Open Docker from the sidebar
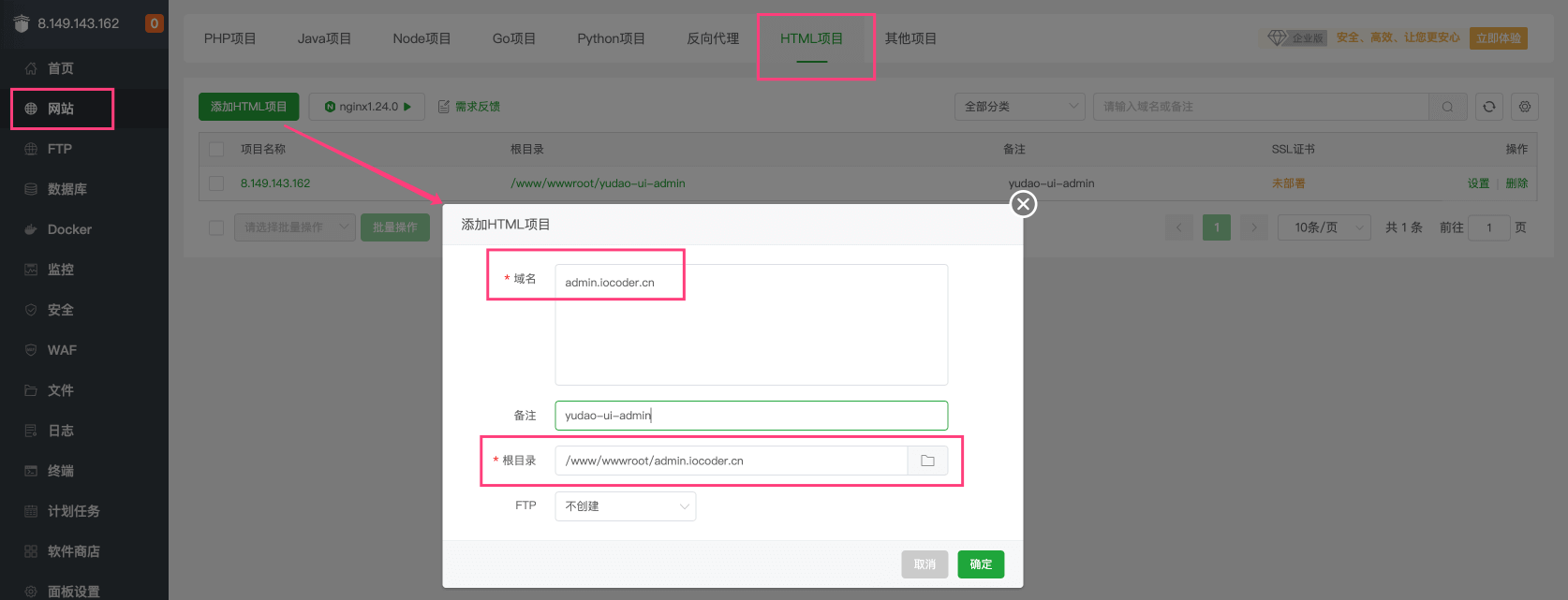Image resolution: width=1568 pixels, height=600 pixels. pos(69,229)
